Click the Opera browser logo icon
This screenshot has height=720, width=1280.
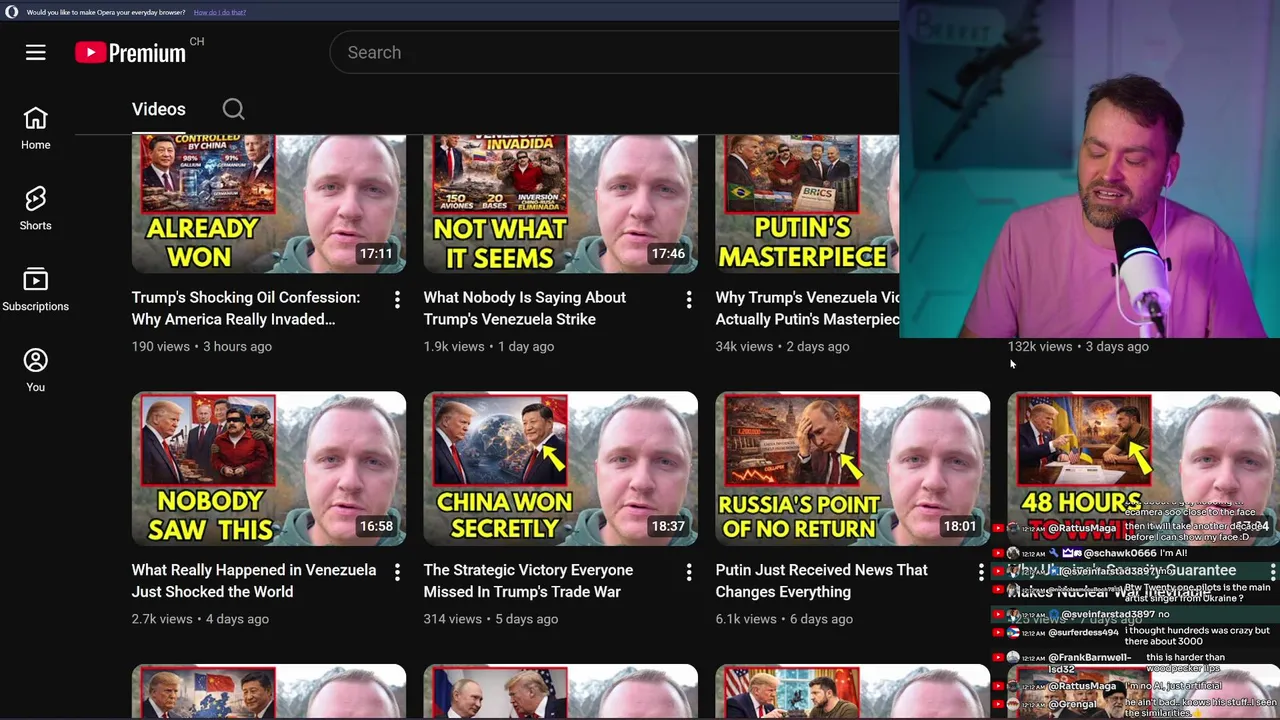tap(11, 12)
